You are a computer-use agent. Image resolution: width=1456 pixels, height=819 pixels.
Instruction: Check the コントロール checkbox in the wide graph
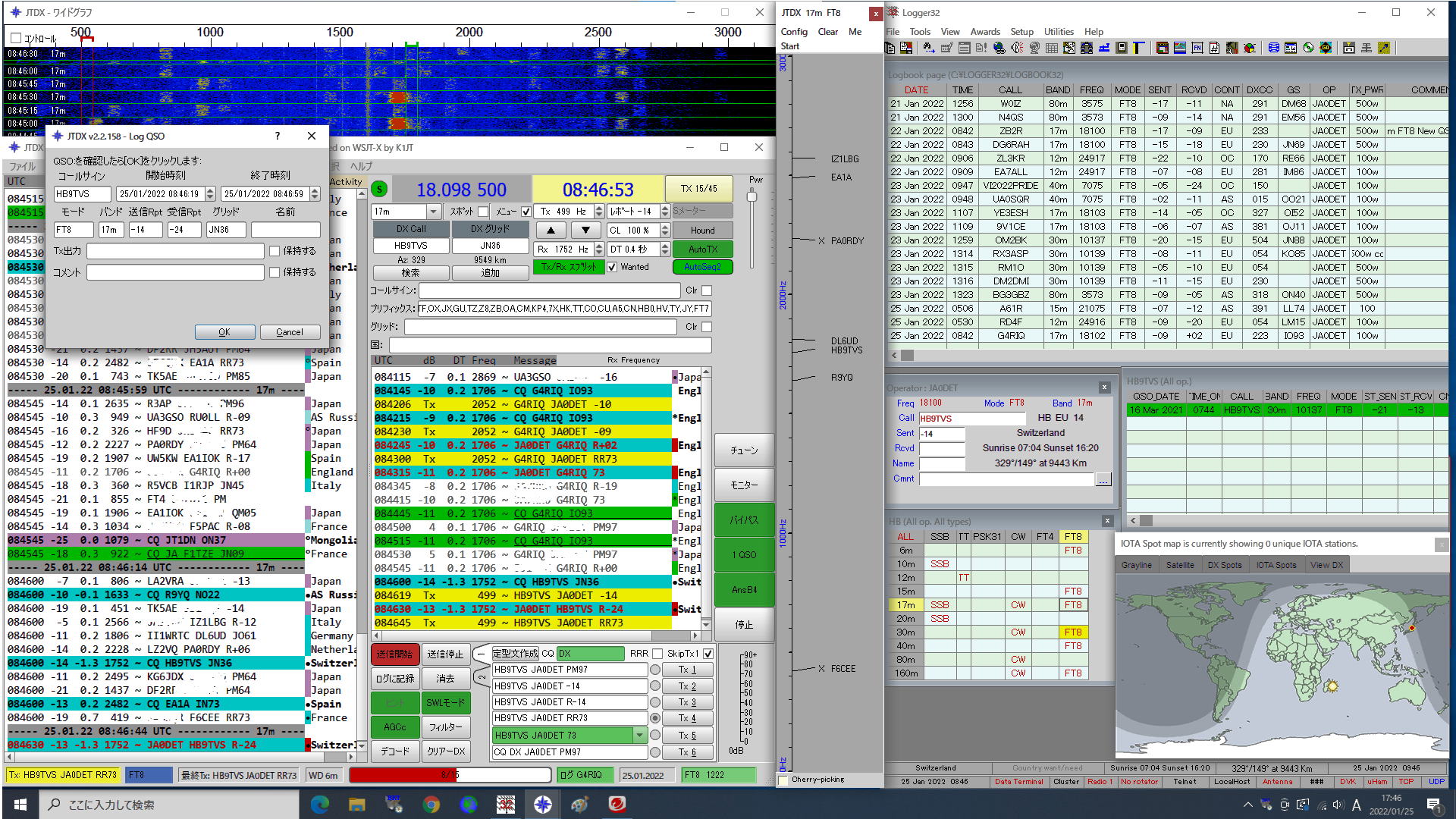point(16,38)
